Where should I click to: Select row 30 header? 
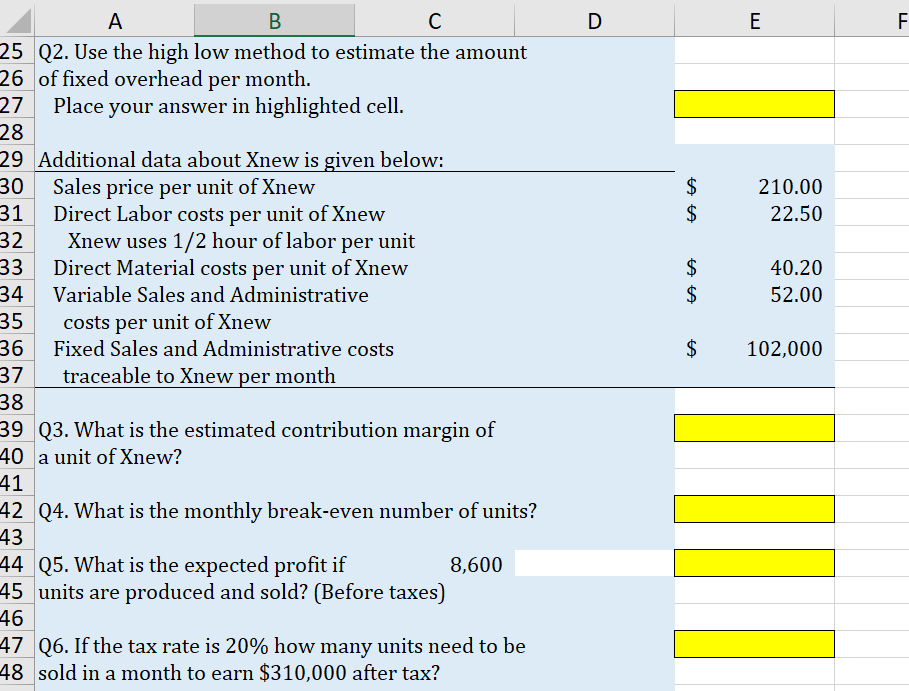click(16, 187)
